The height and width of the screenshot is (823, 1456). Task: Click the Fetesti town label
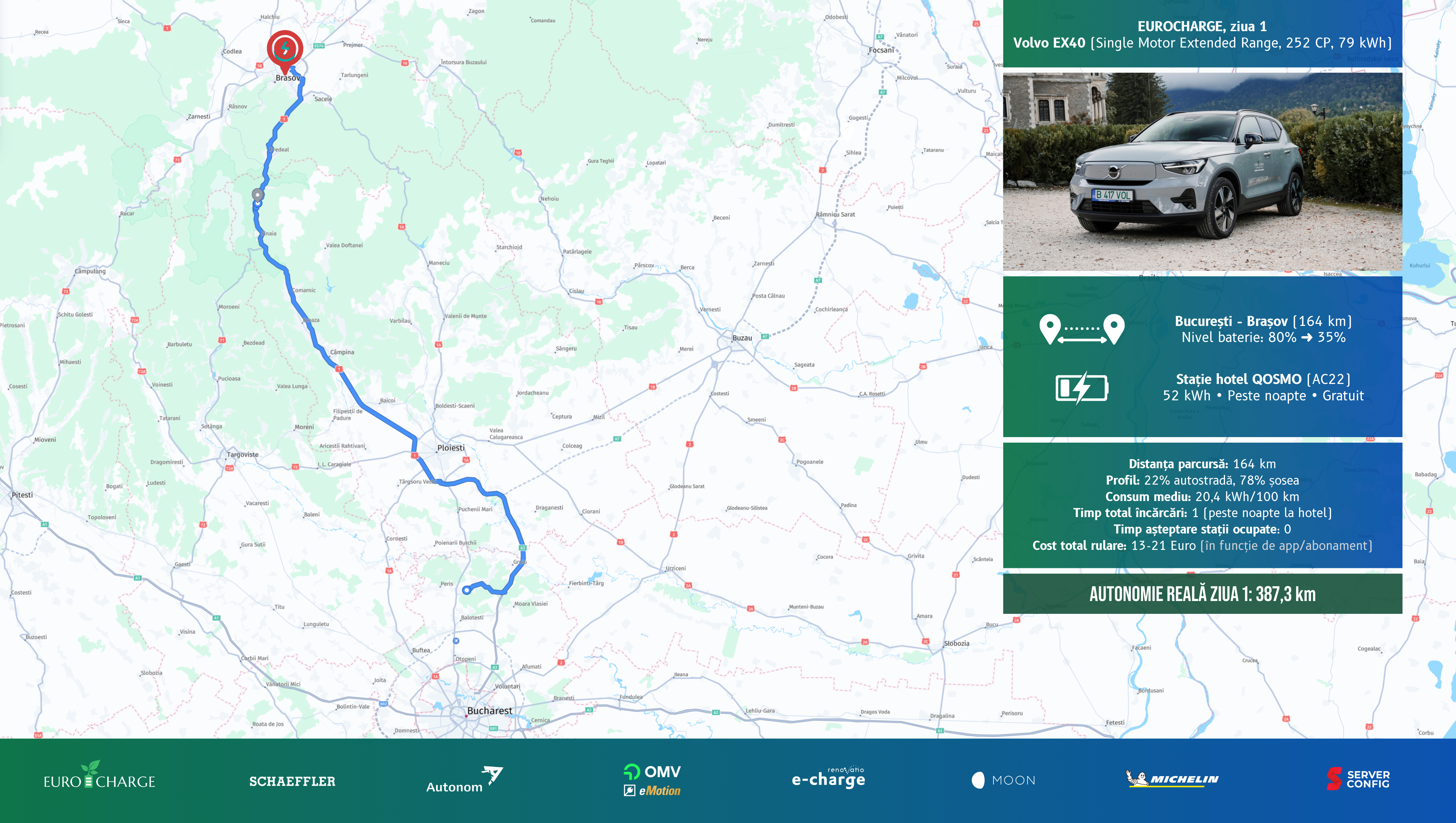1115,722
